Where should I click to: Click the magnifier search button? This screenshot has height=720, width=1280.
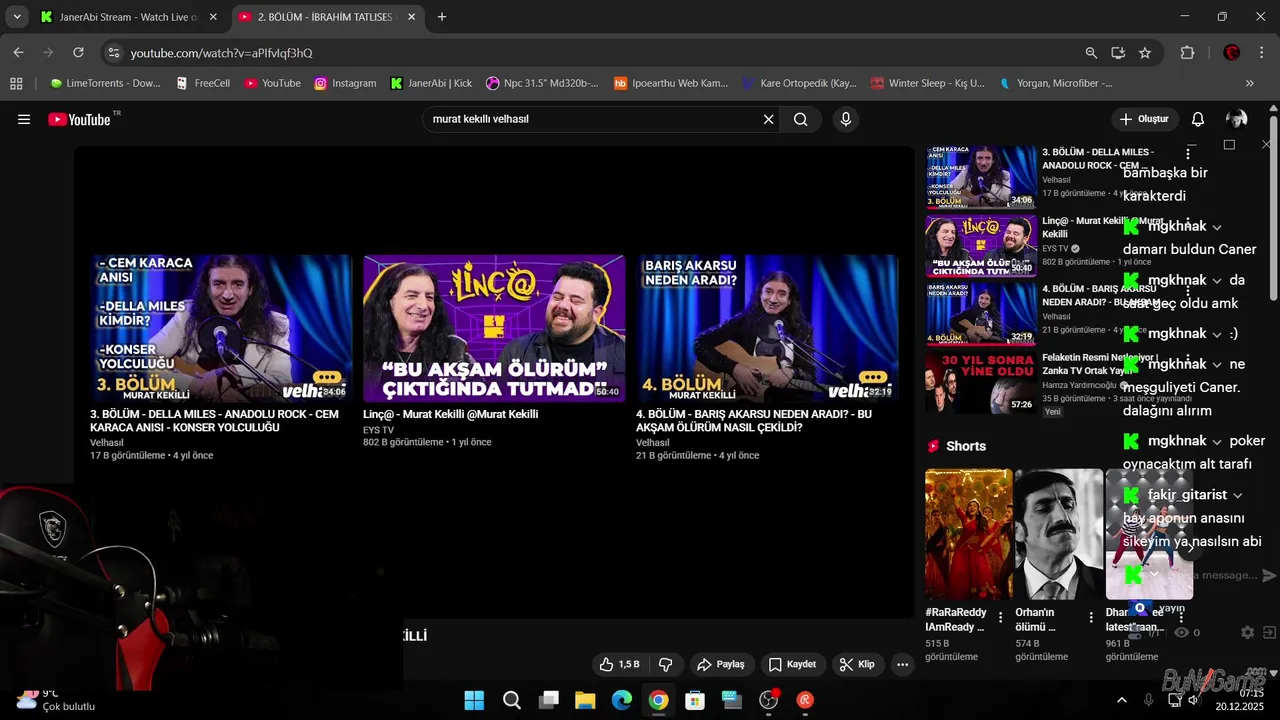pyautogui.click(x=801, y=119)
